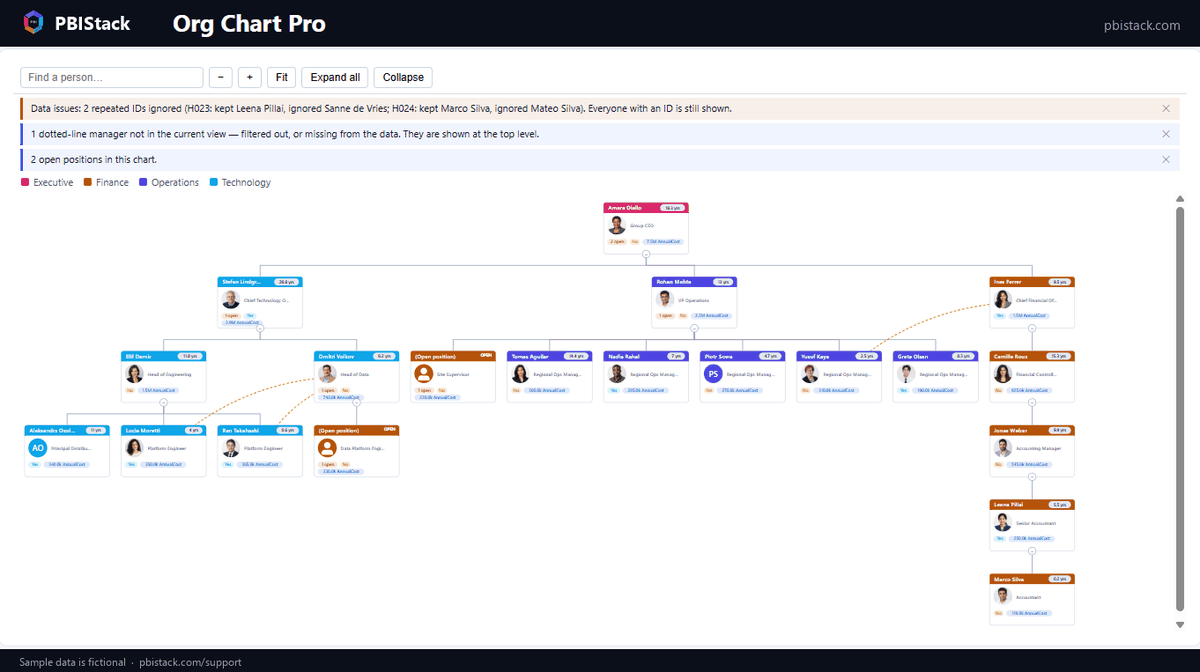Click the Fit button
This screenshot has width=1200, height=672.
[282, 77]
